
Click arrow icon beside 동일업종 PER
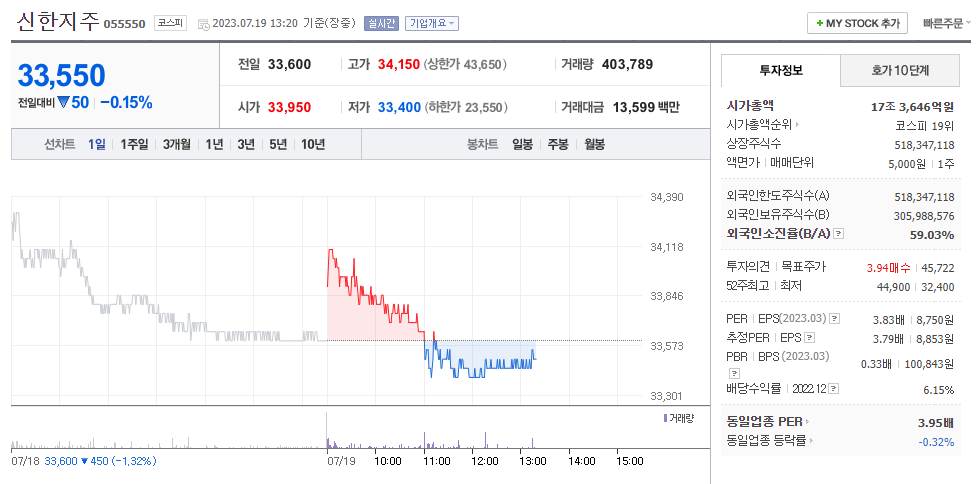(808, 422)
